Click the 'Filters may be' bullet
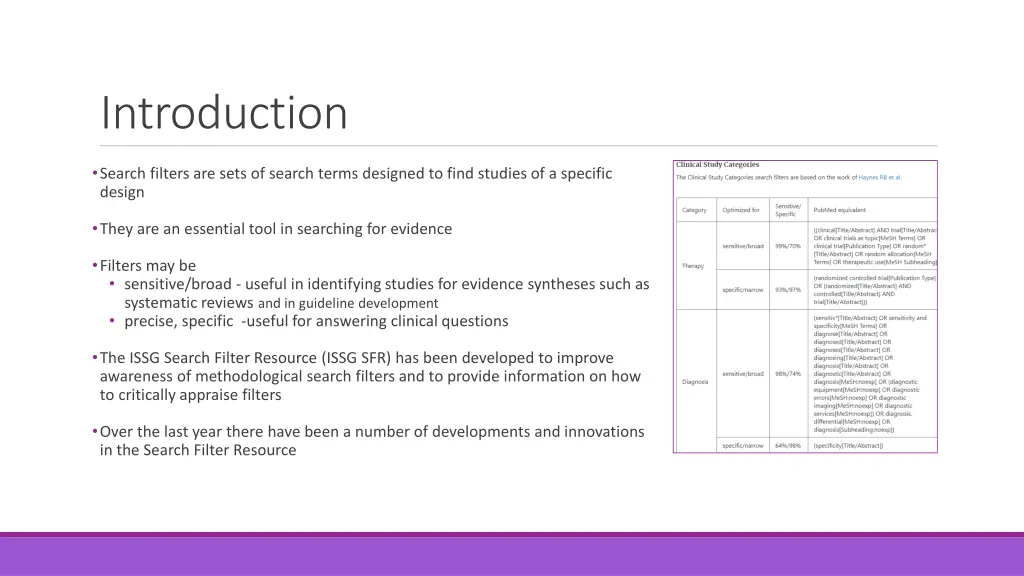The height and width of the screenshot is (576, 1024). coord(148,266)
